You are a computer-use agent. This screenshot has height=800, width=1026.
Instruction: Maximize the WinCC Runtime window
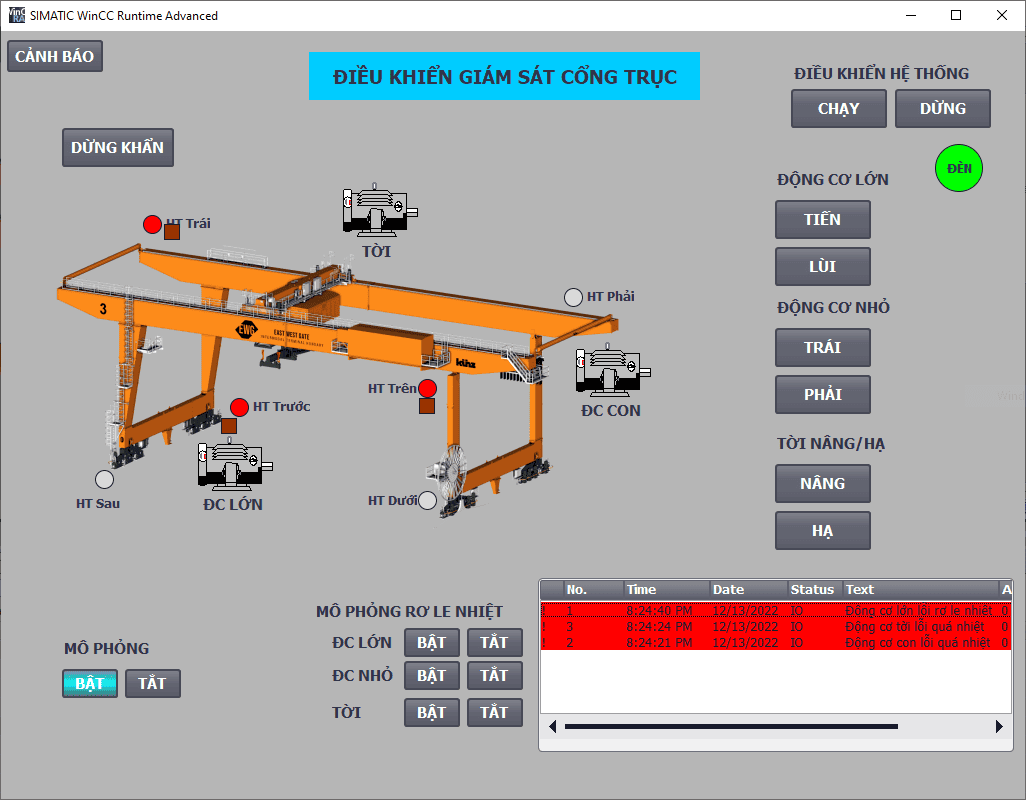956,15
